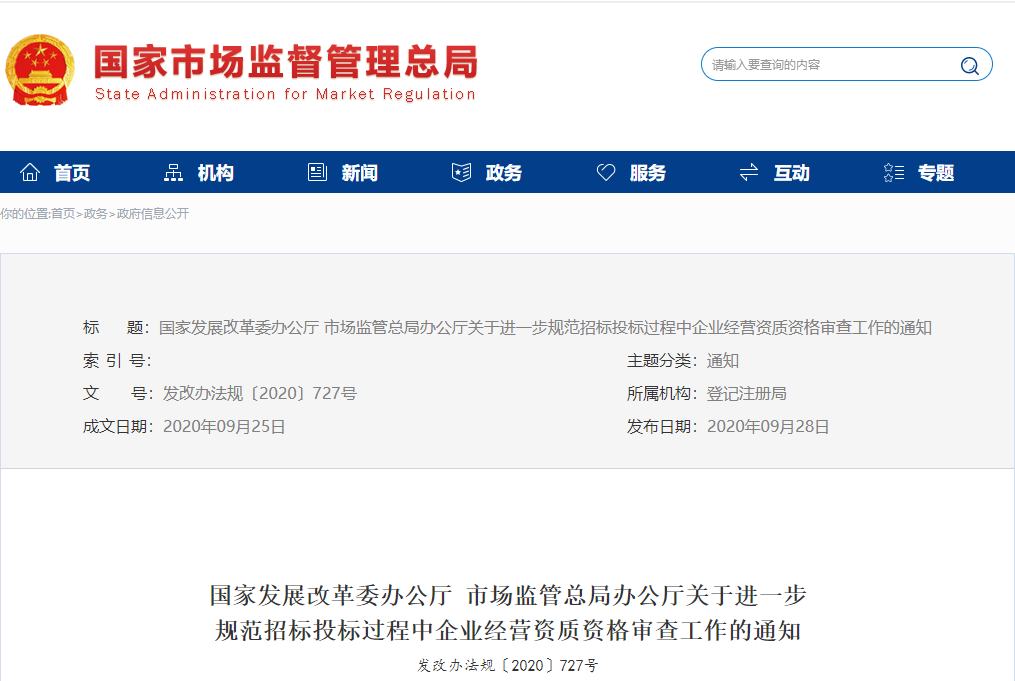Click the State Administration for Market Regulation text
The image size is (1015, 681).
tap(285, 95)
